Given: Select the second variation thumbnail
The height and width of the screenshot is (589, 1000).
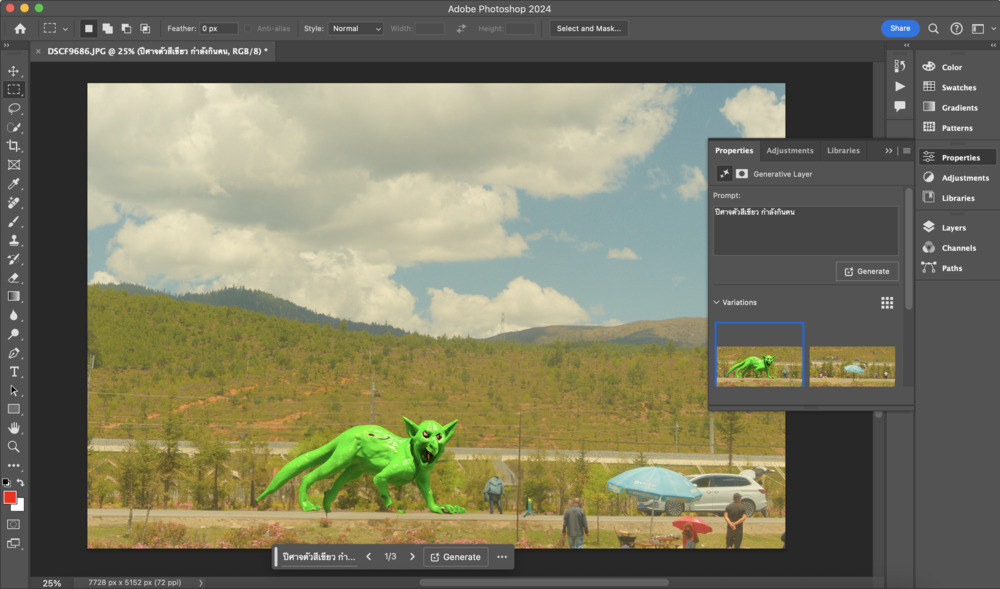Looking at the screenshot, I should click(x=852, y=366).
